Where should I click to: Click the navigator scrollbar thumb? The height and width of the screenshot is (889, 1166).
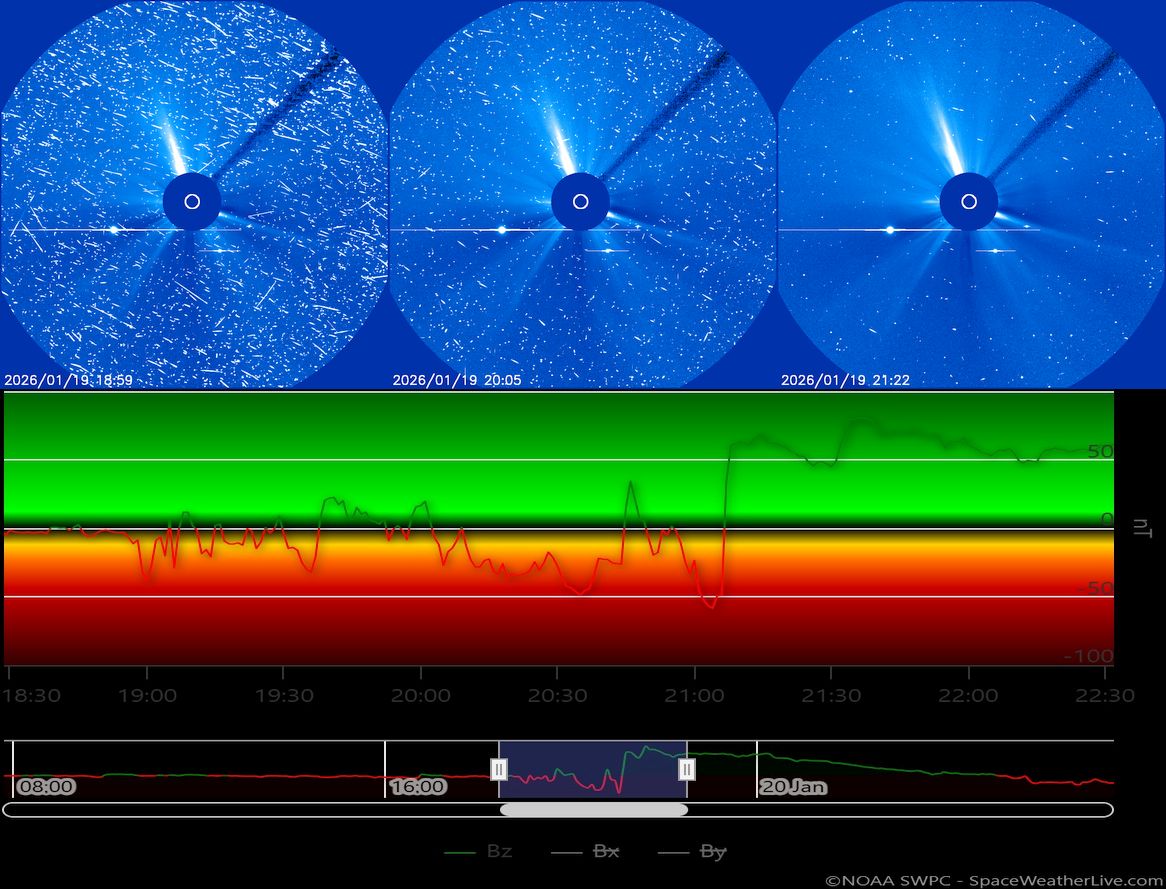pos(593,810)
